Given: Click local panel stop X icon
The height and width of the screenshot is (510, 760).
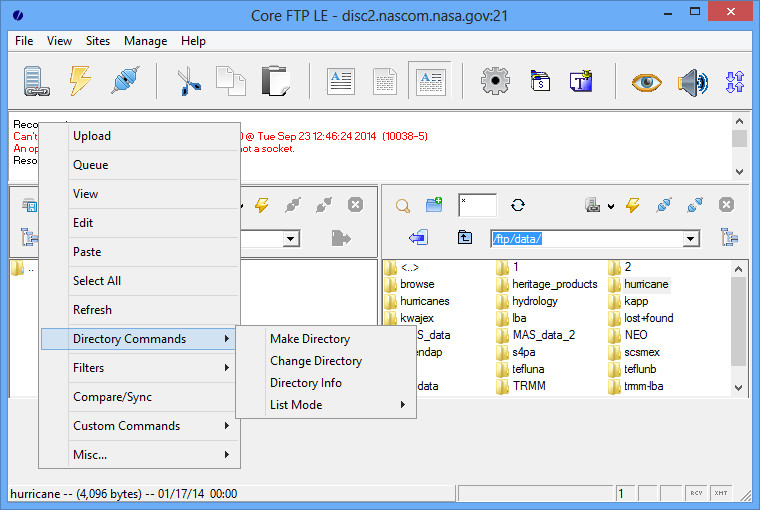Looking at the screenshot, I should (355, 205).
